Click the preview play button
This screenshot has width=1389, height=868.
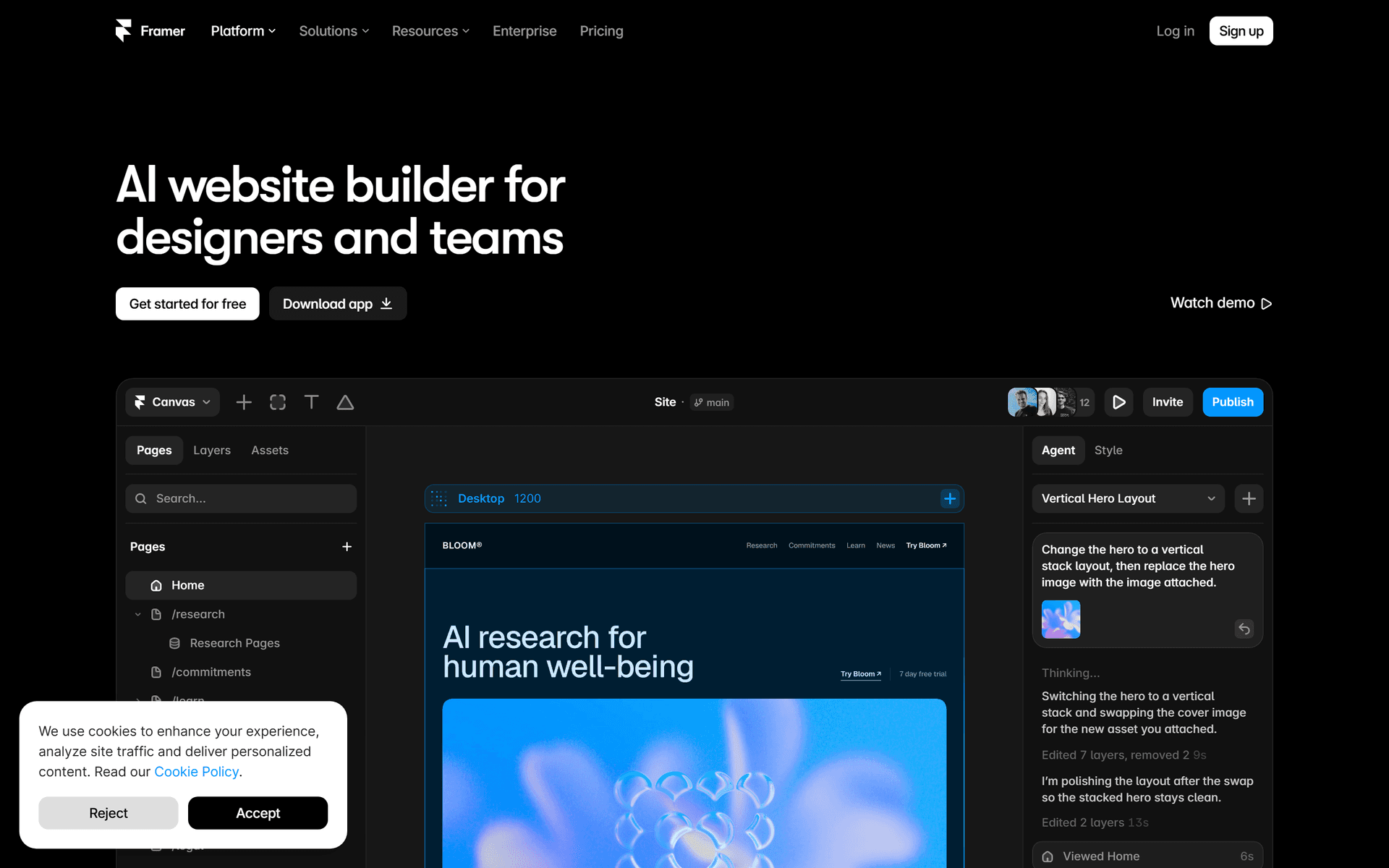1118,402
